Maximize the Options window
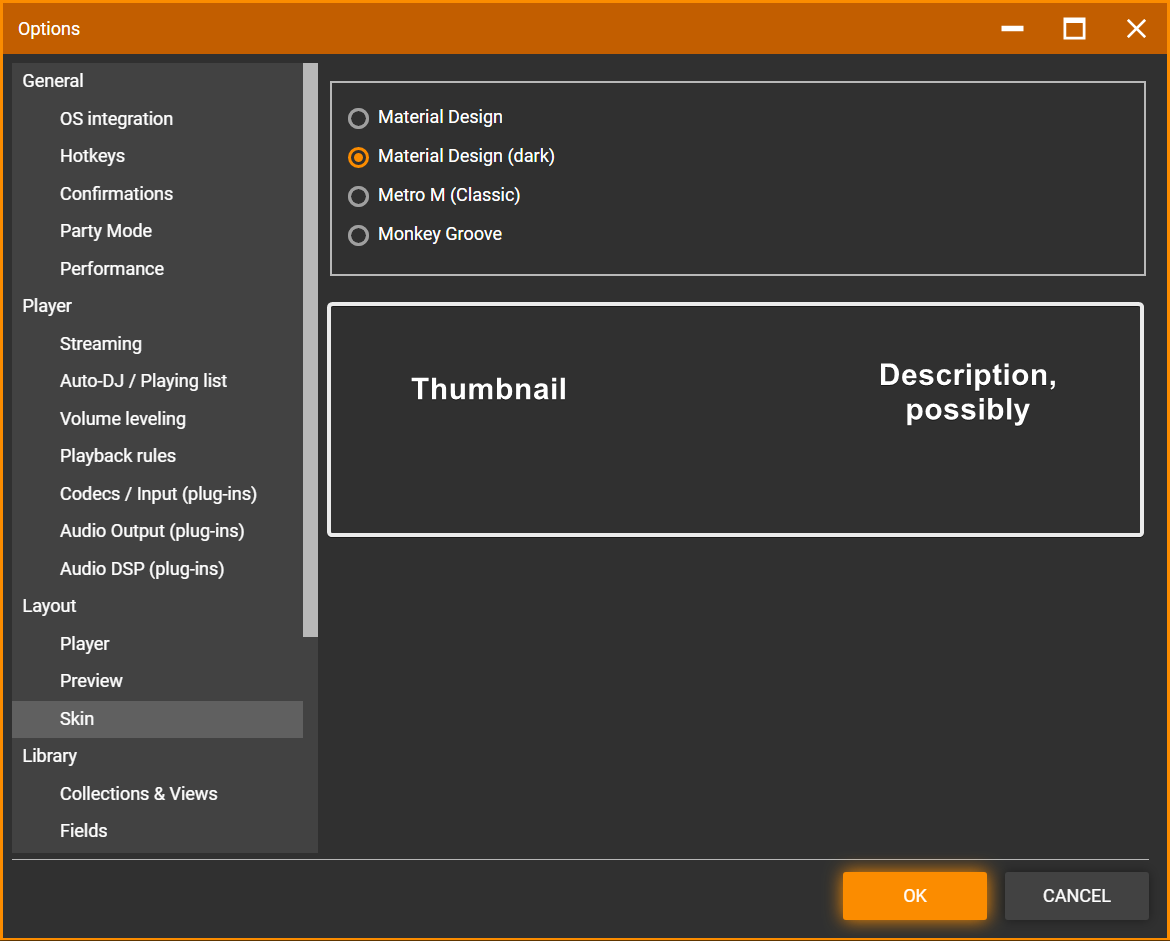This screenshot has width=1170, height=941. pyautogui.click(x=1074, y=29)
